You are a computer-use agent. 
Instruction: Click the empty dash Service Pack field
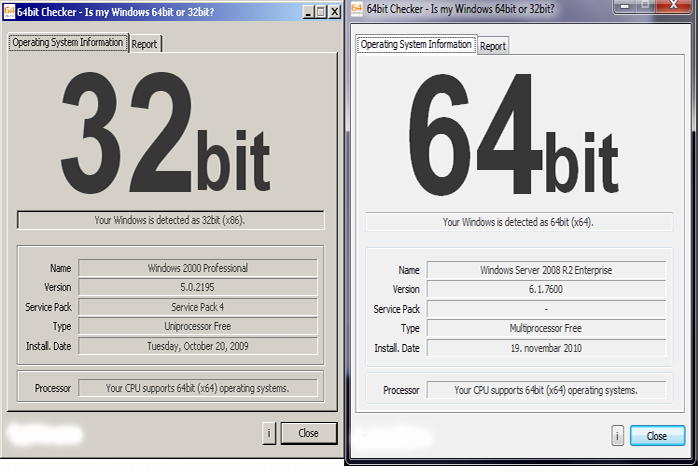click(546, 309)
